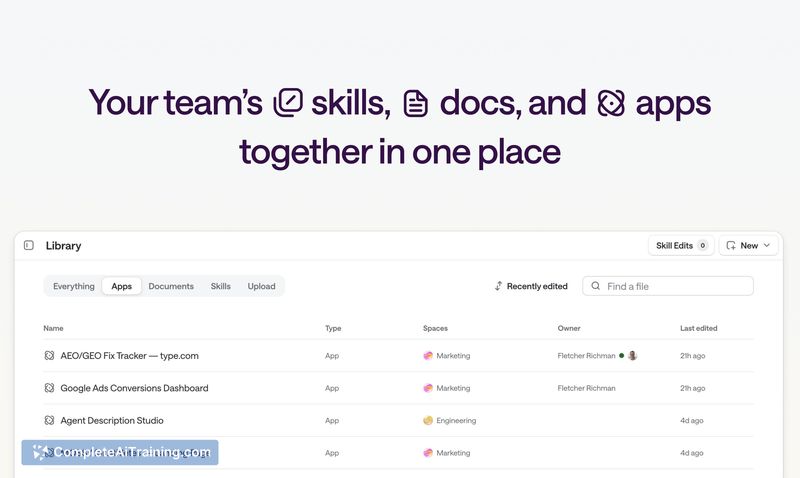The image size is (800, 478).
Task: Click the app icon for Agent Description Studio
Action: point(49,420)
